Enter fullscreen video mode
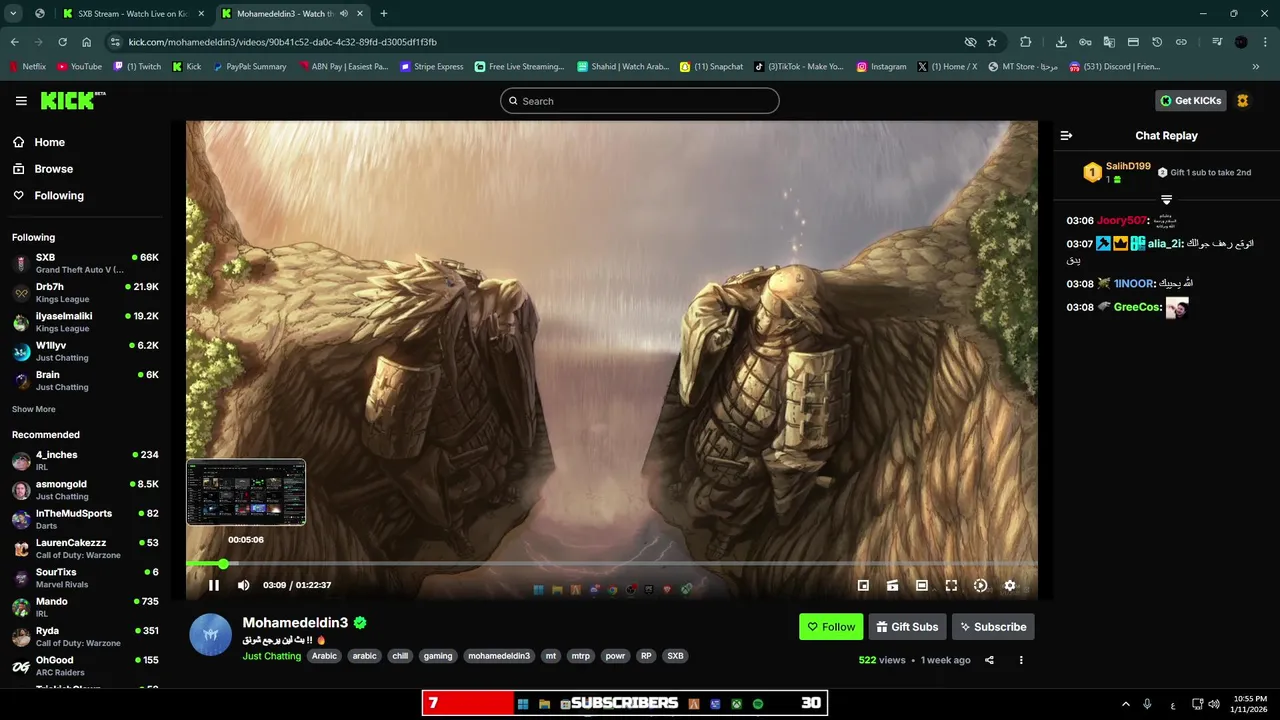1280x720 pixels. [951, 586]
